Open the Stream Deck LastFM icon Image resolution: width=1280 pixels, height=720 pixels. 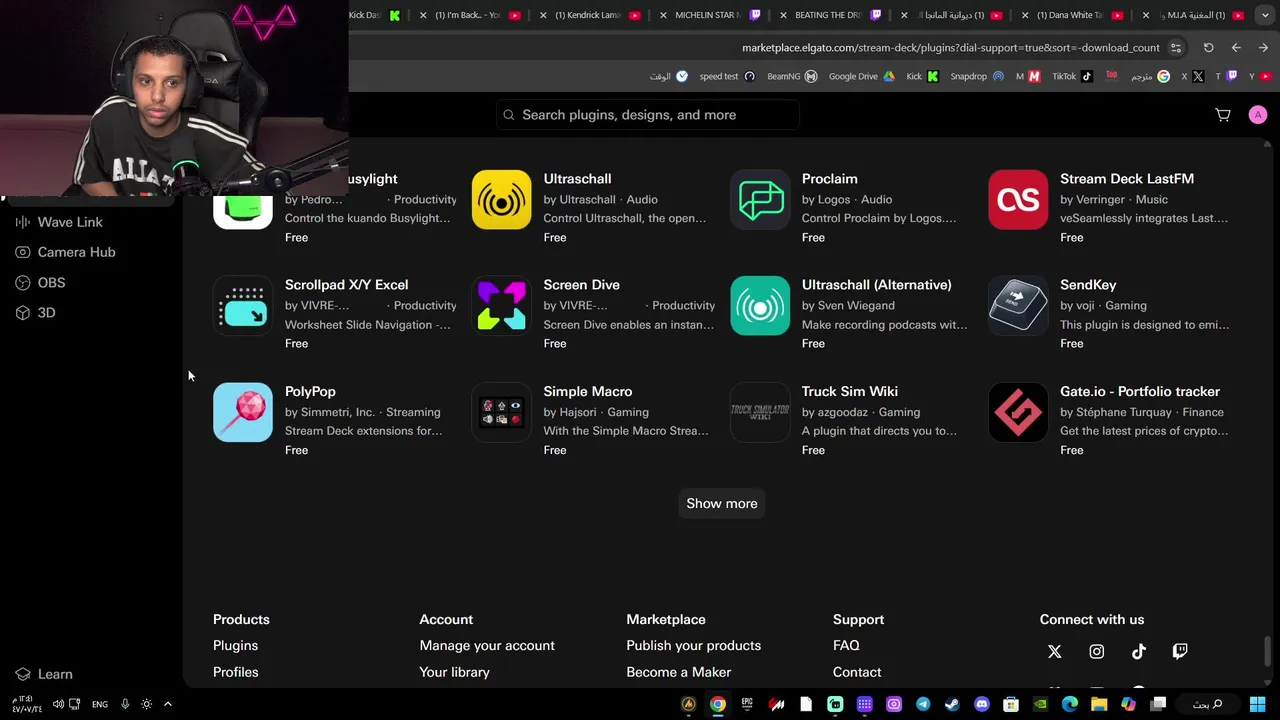[1018, 199]
